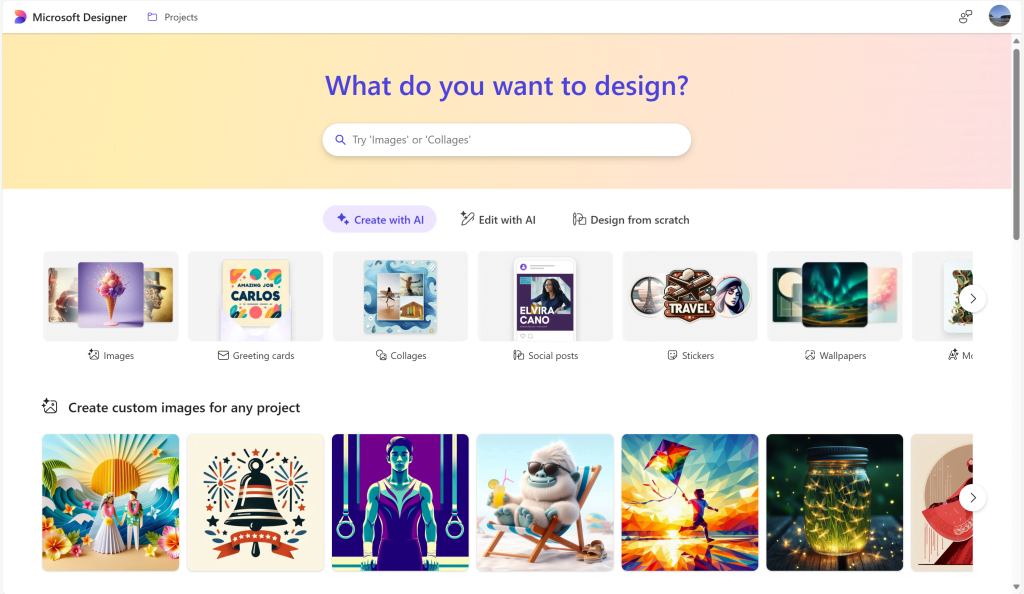The width and height of the screenshot is (1024, 594).
Task: Click the Microsoft Designer logo icon
Action: click(20, 17)
